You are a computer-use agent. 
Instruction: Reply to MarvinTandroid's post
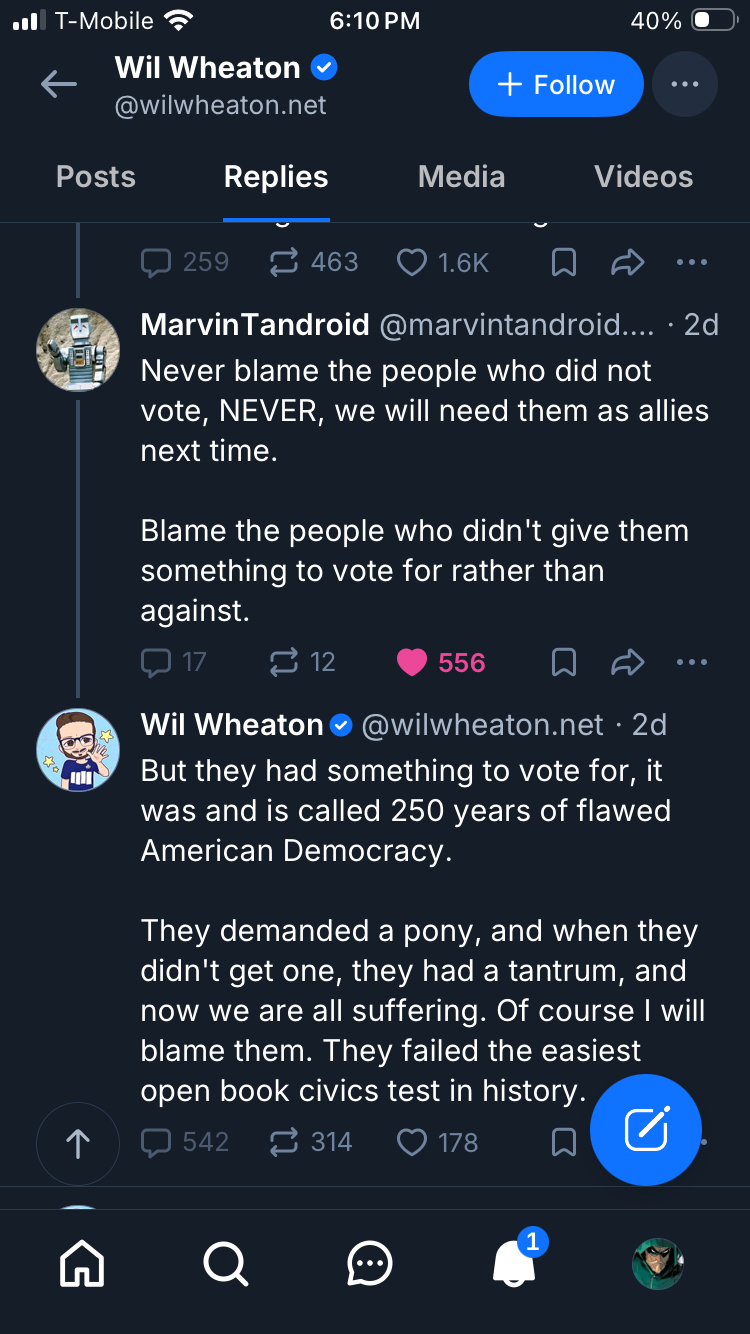[157, 662]
